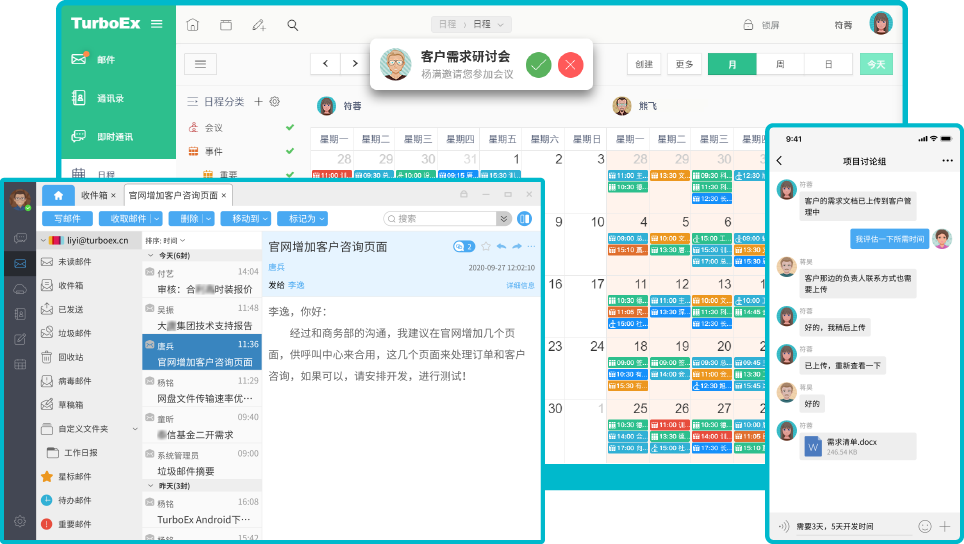Viewport: 964px width, 544px height.
Task: Decline the meeting invitation with red X
Action: click(570, 65)
